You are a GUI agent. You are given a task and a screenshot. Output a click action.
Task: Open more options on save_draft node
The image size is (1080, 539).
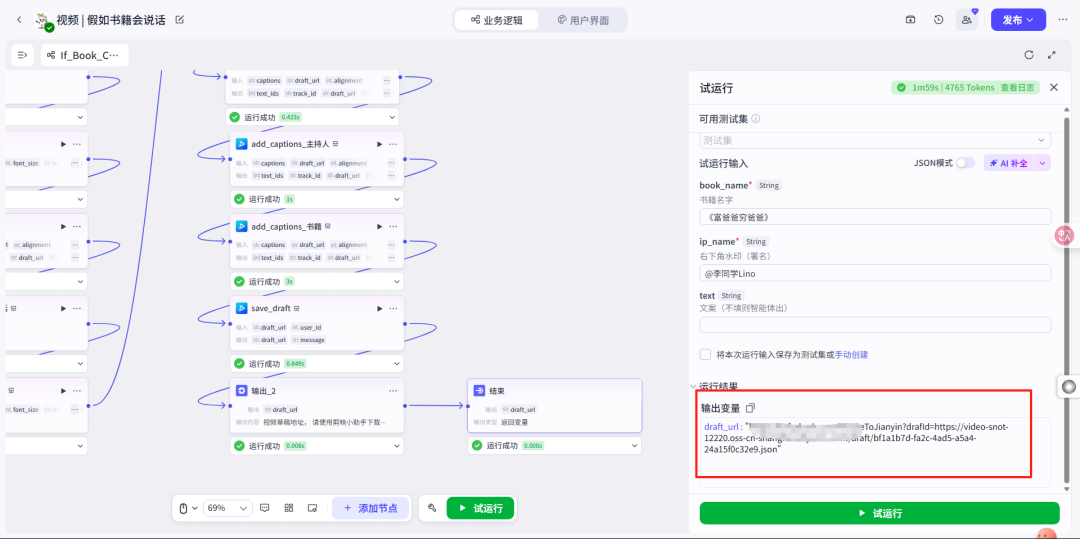click(x=393, y=308)
